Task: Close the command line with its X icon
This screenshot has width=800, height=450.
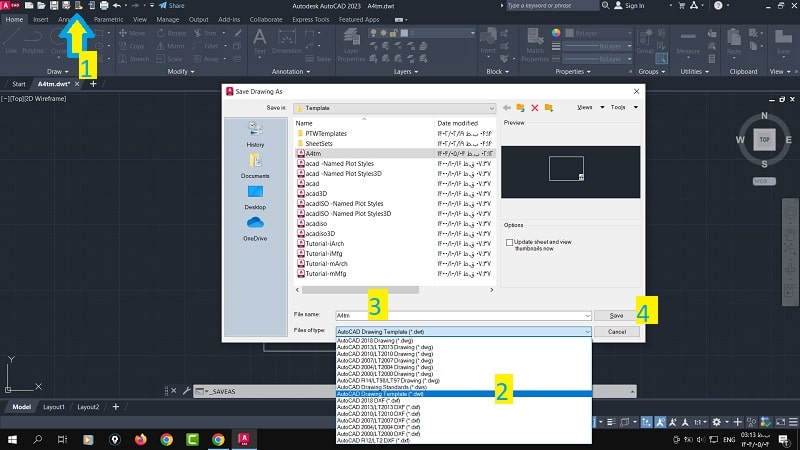Action: (x=173, y=391)
